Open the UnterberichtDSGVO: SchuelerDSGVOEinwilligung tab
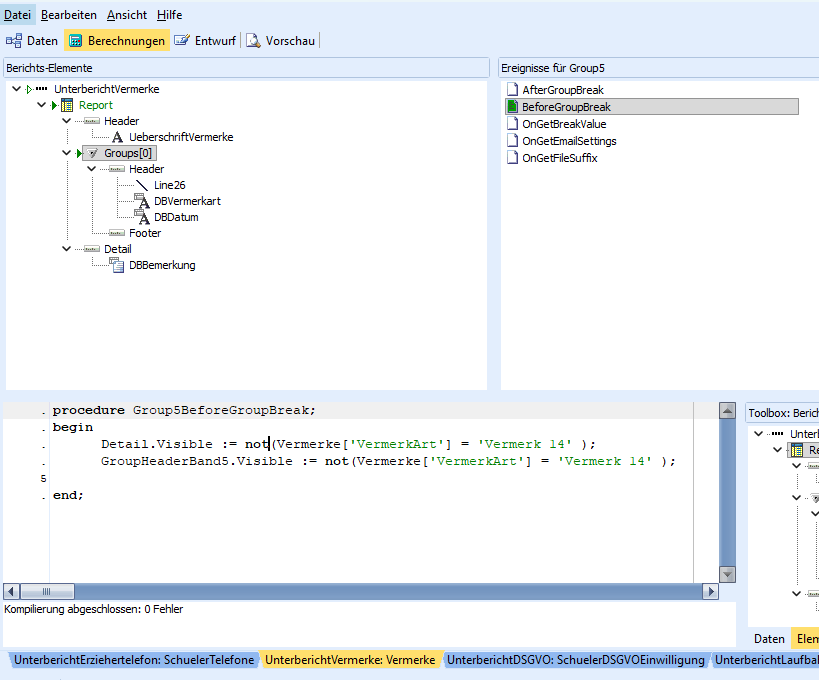The height and width of the screenshot is (680, 819). coord(576,660)
